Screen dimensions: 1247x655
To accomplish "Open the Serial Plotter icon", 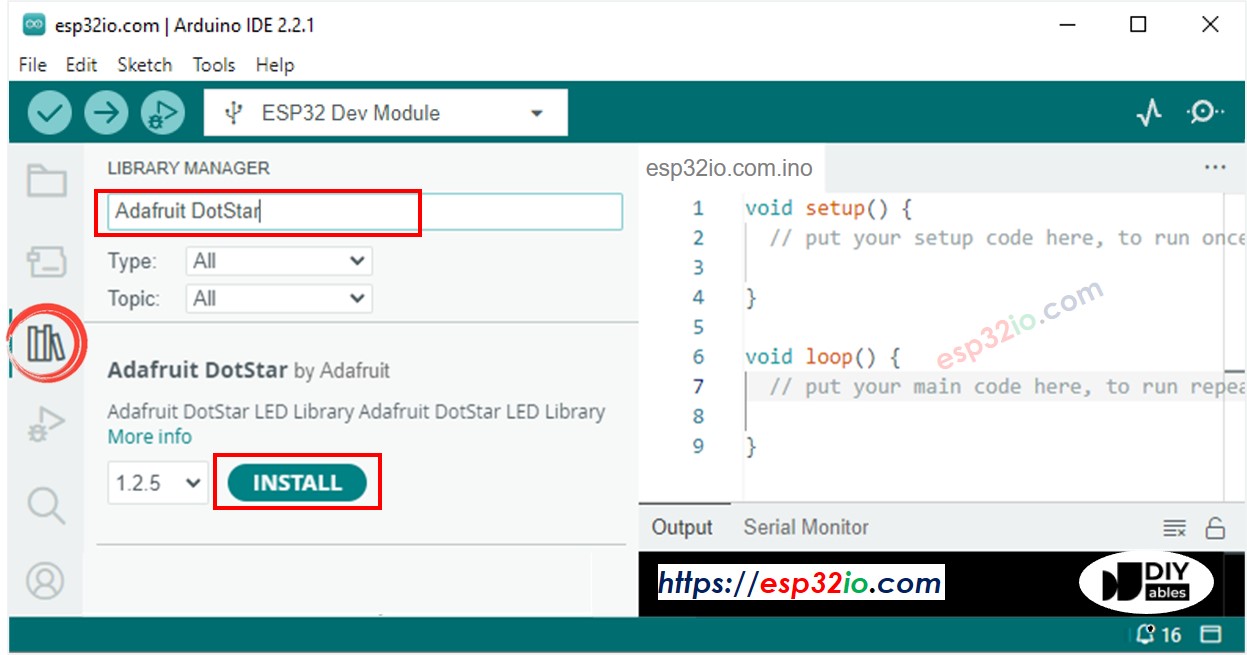I will [1150, 112].
